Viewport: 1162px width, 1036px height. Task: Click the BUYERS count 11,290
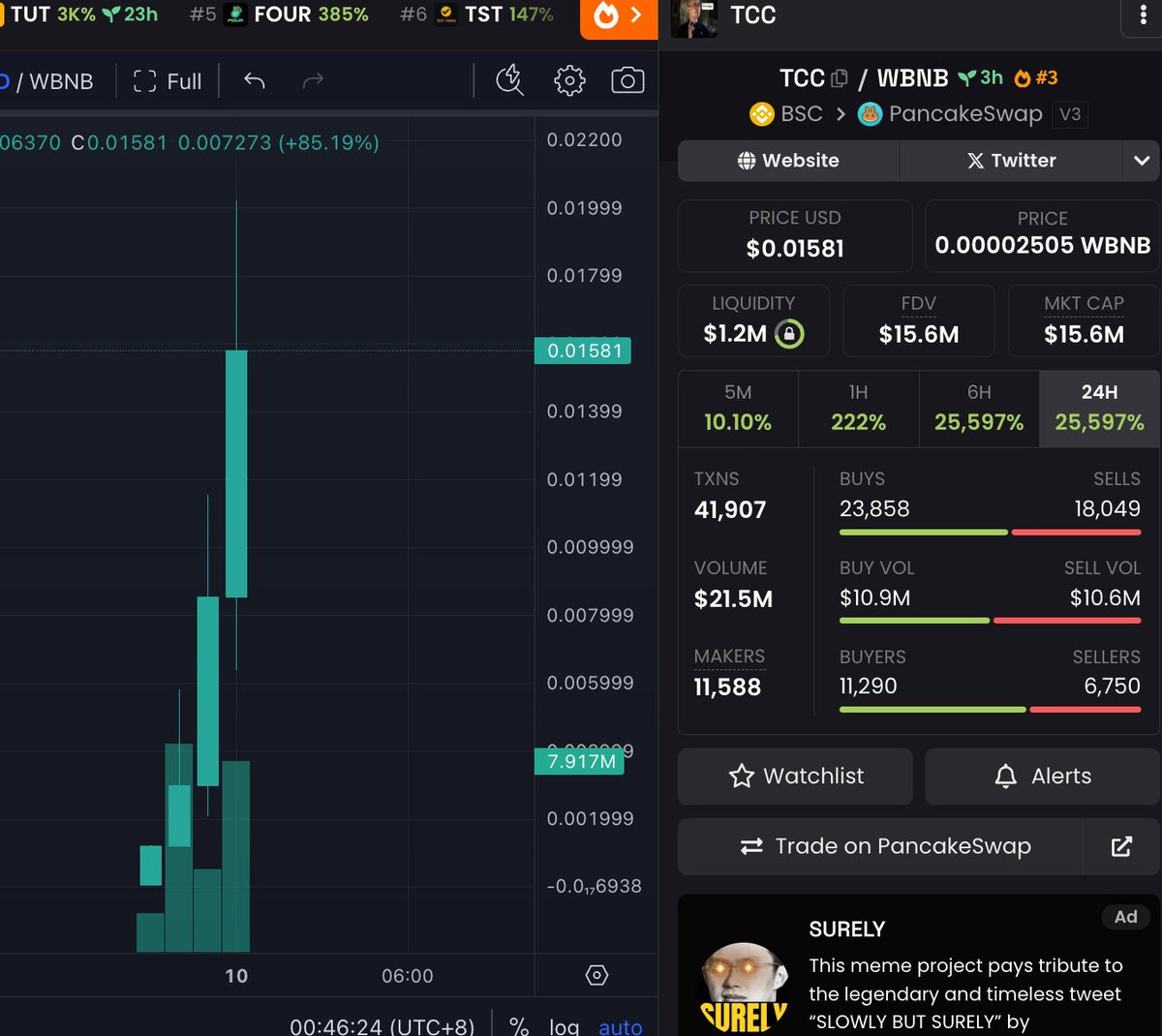click(868, 686)
